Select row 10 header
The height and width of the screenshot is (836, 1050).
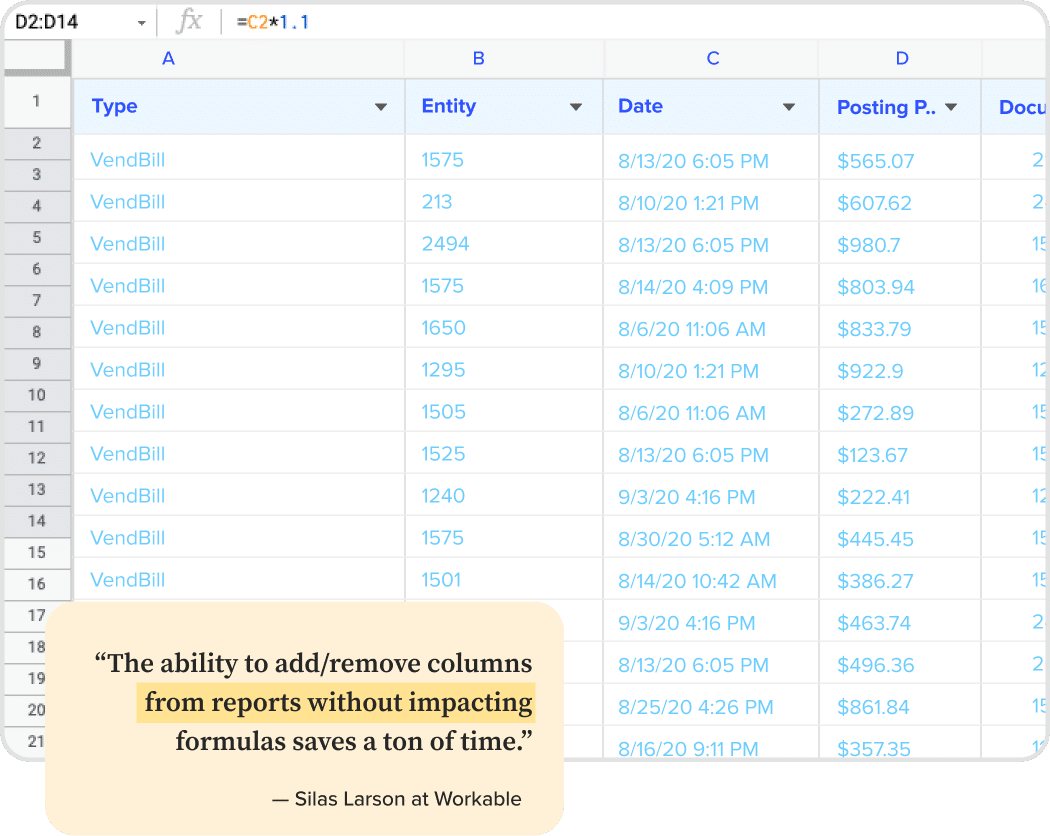pyautogui.click(x=36, y=395)
